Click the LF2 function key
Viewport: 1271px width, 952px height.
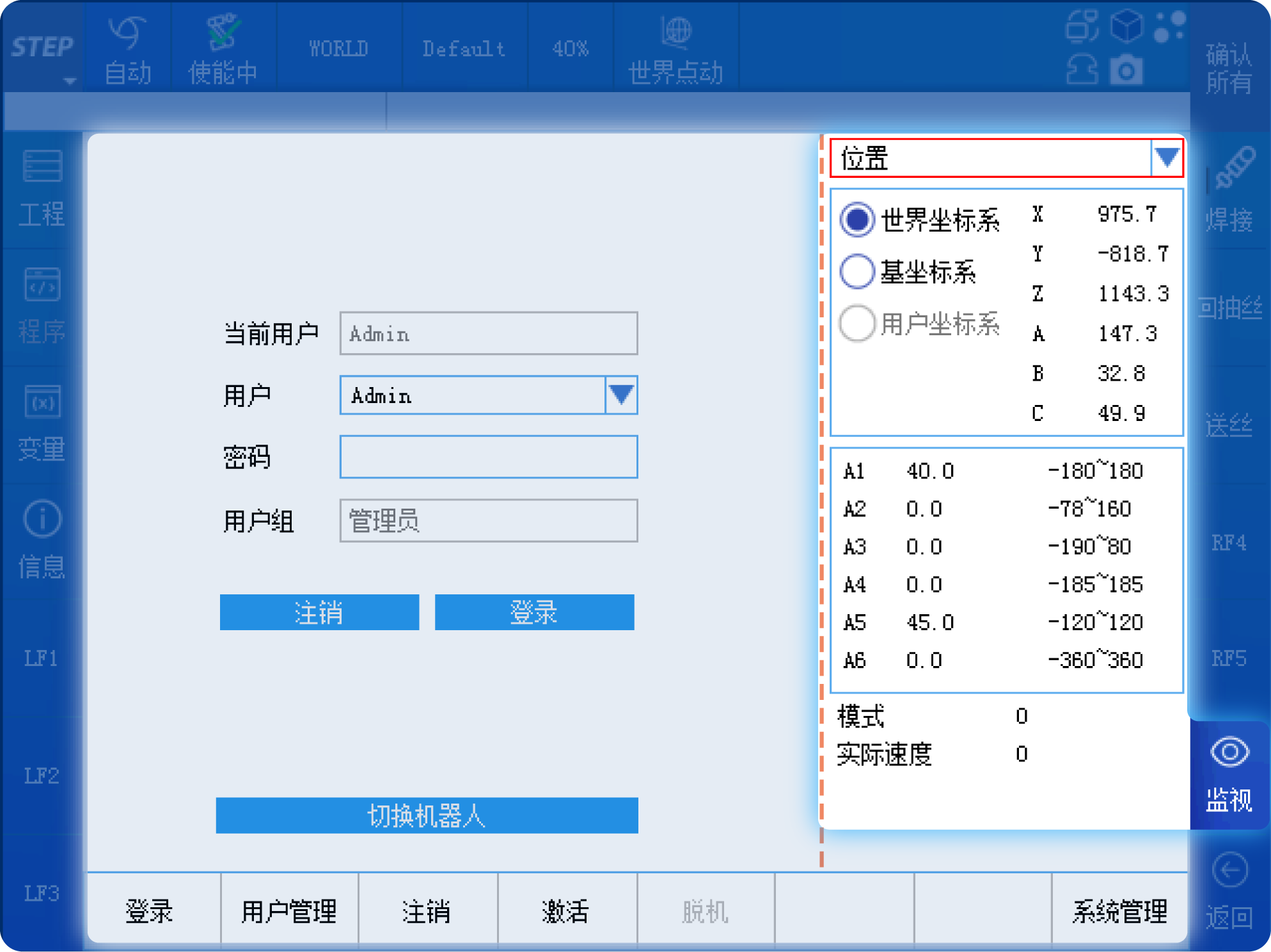click(x=42, y=775)
